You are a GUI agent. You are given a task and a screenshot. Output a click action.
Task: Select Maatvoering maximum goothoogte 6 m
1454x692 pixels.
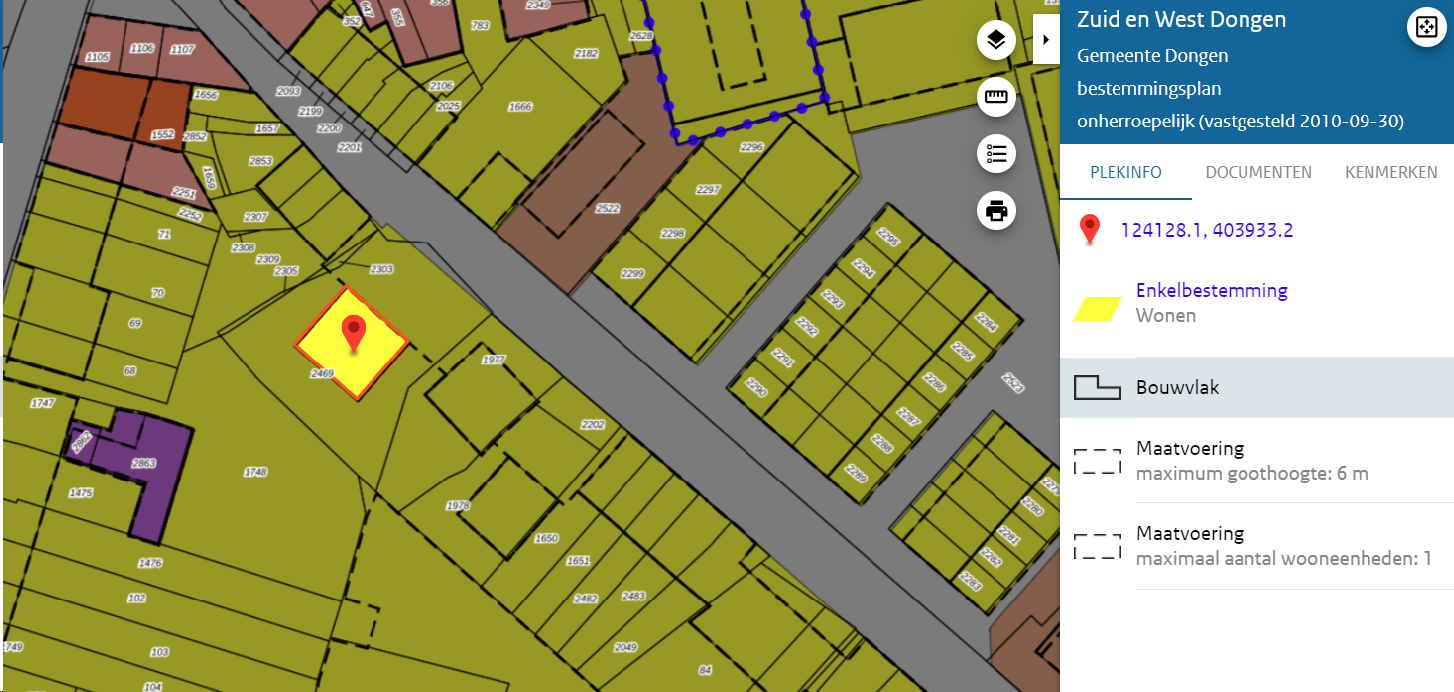tap(1257, 460)
